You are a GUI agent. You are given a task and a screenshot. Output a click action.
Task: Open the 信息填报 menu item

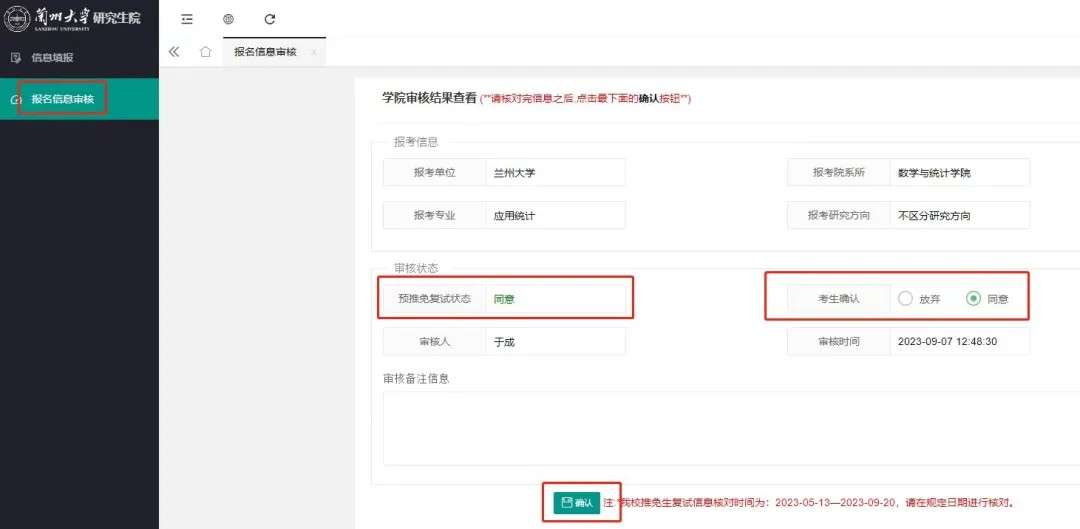pyautogui.click(x=53, y=58)
